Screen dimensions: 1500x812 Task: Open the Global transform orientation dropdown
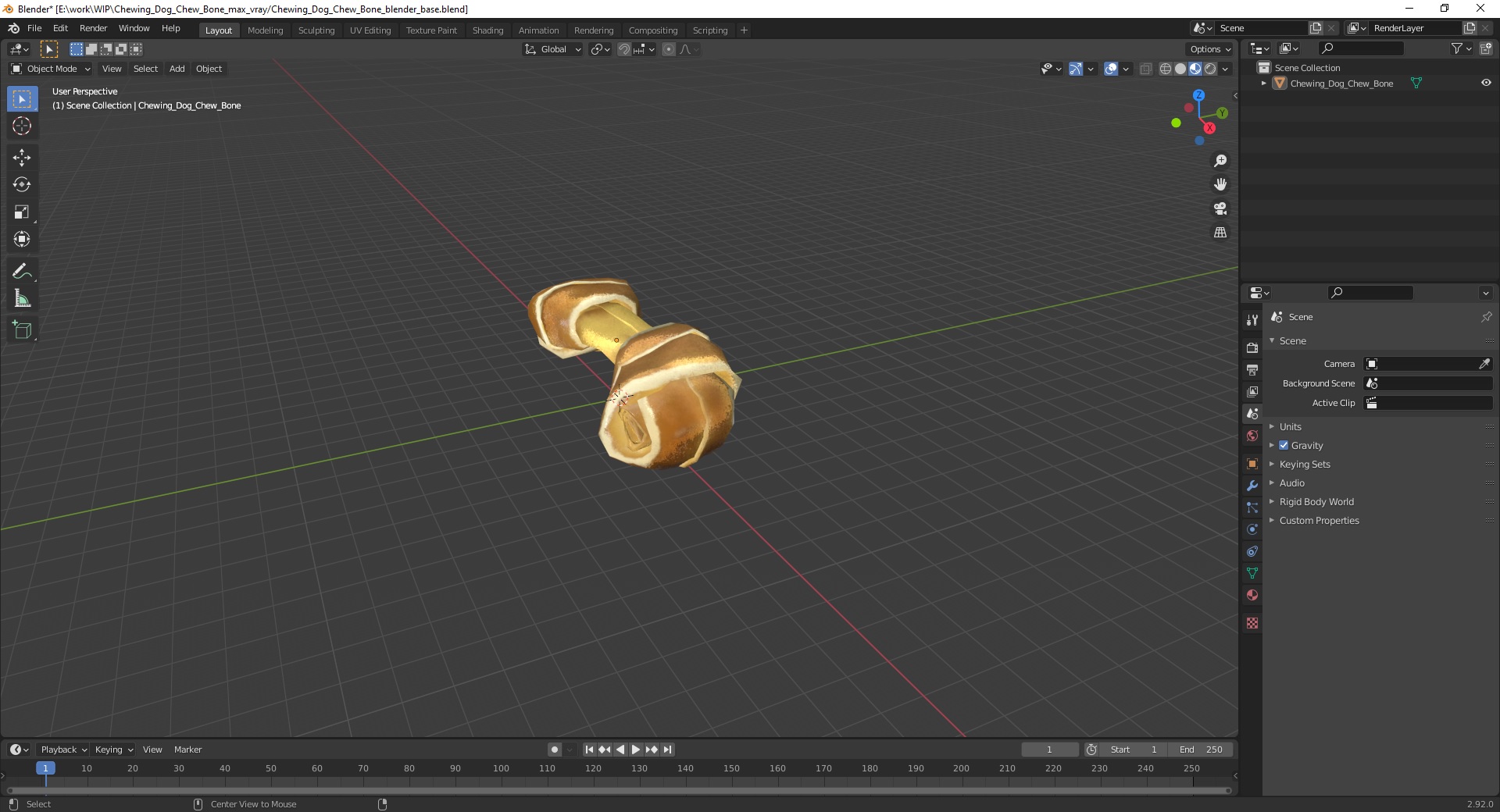click(x=553, y=49)
